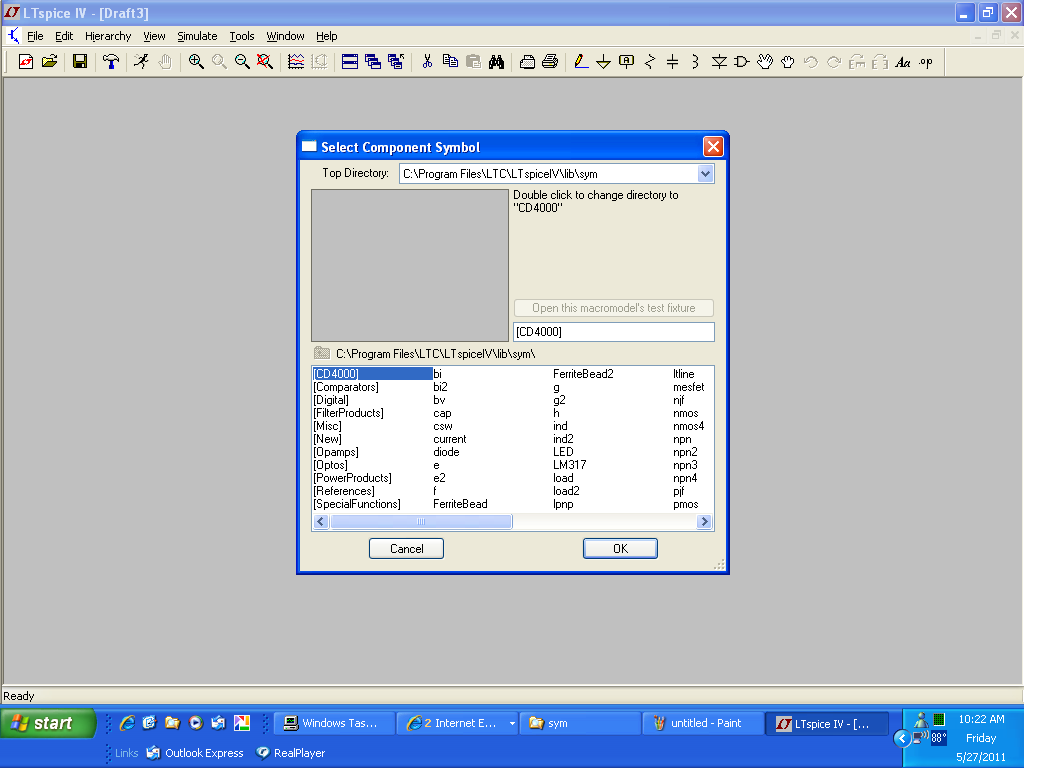Open the Internet Explorer taskbar group dropdown
The image size is (1042, 770).
(512, 723)
